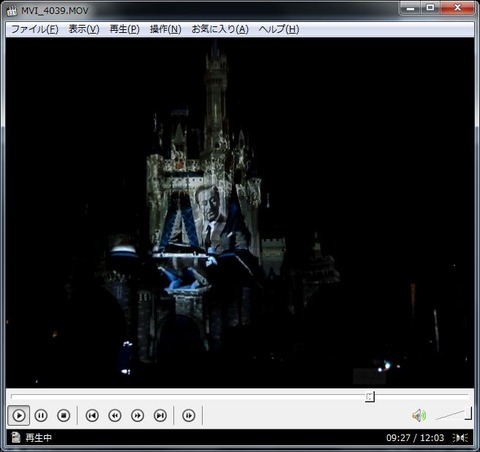Viewport: 480px width, 452px height.
Task: Pause the video playback
Action: [41, 415]
